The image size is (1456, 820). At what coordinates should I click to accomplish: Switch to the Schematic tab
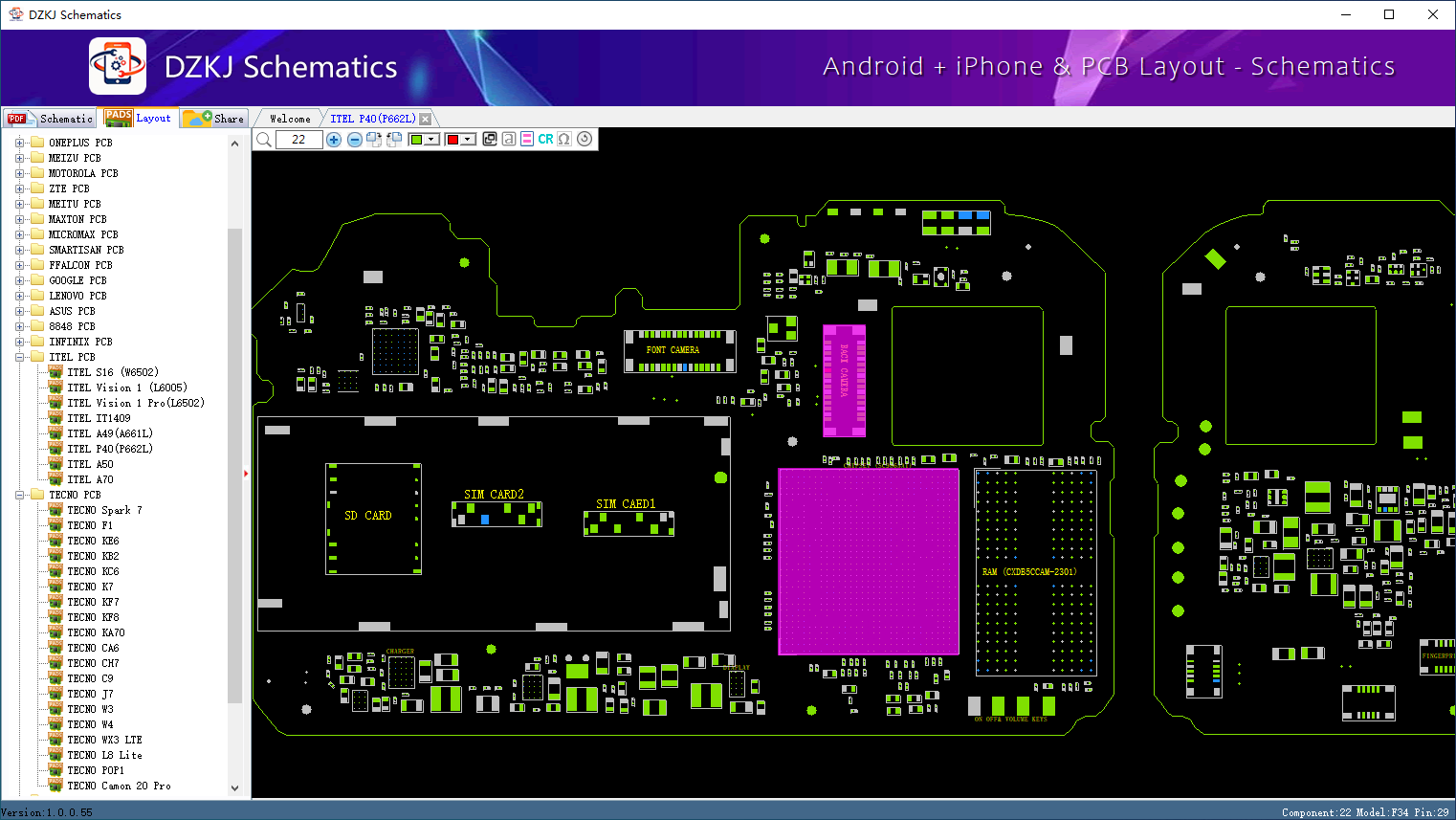click(51, 119)
